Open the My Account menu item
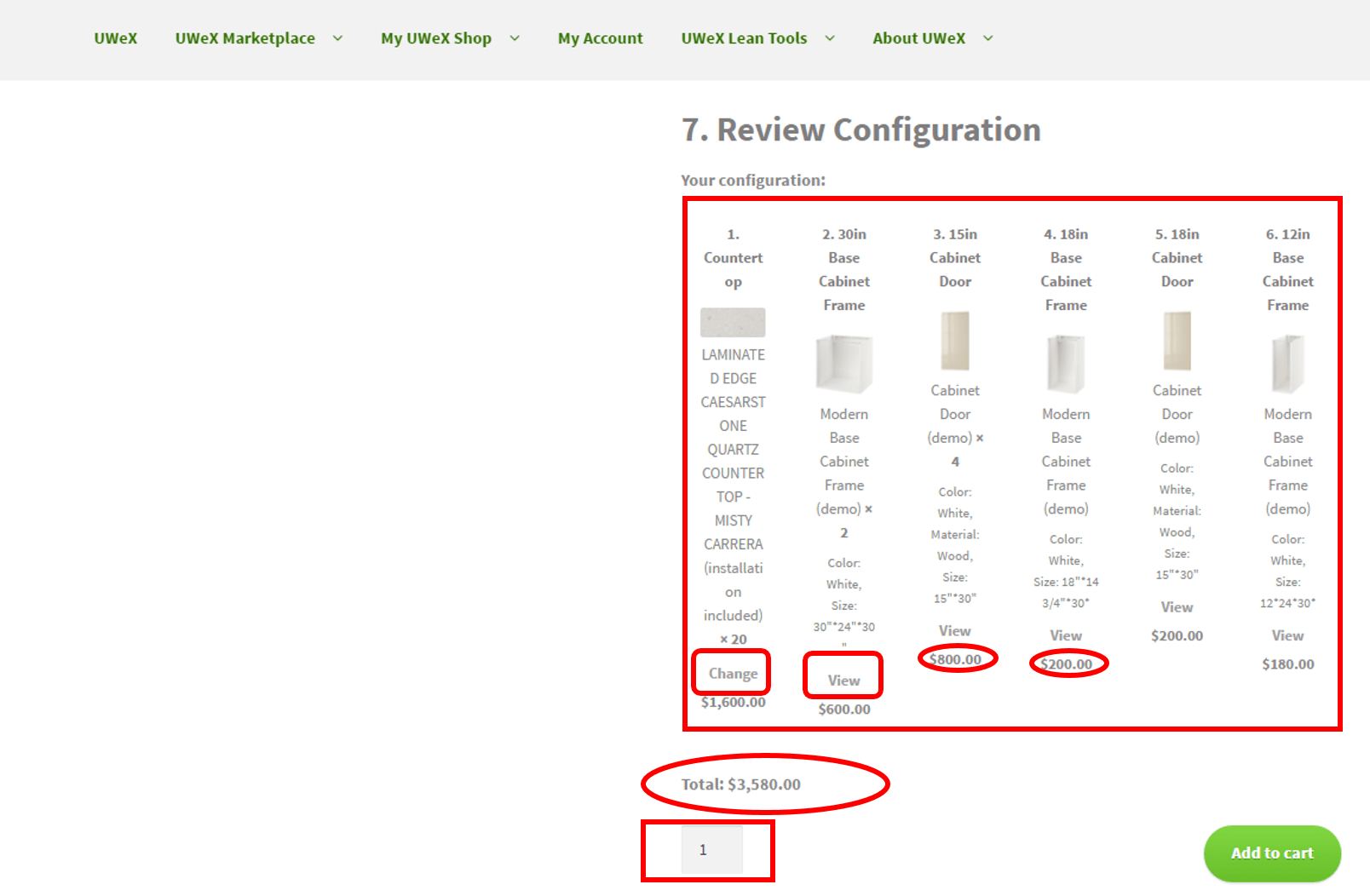Viewport: 1370px width, 896px height. (x=600, y=38)
